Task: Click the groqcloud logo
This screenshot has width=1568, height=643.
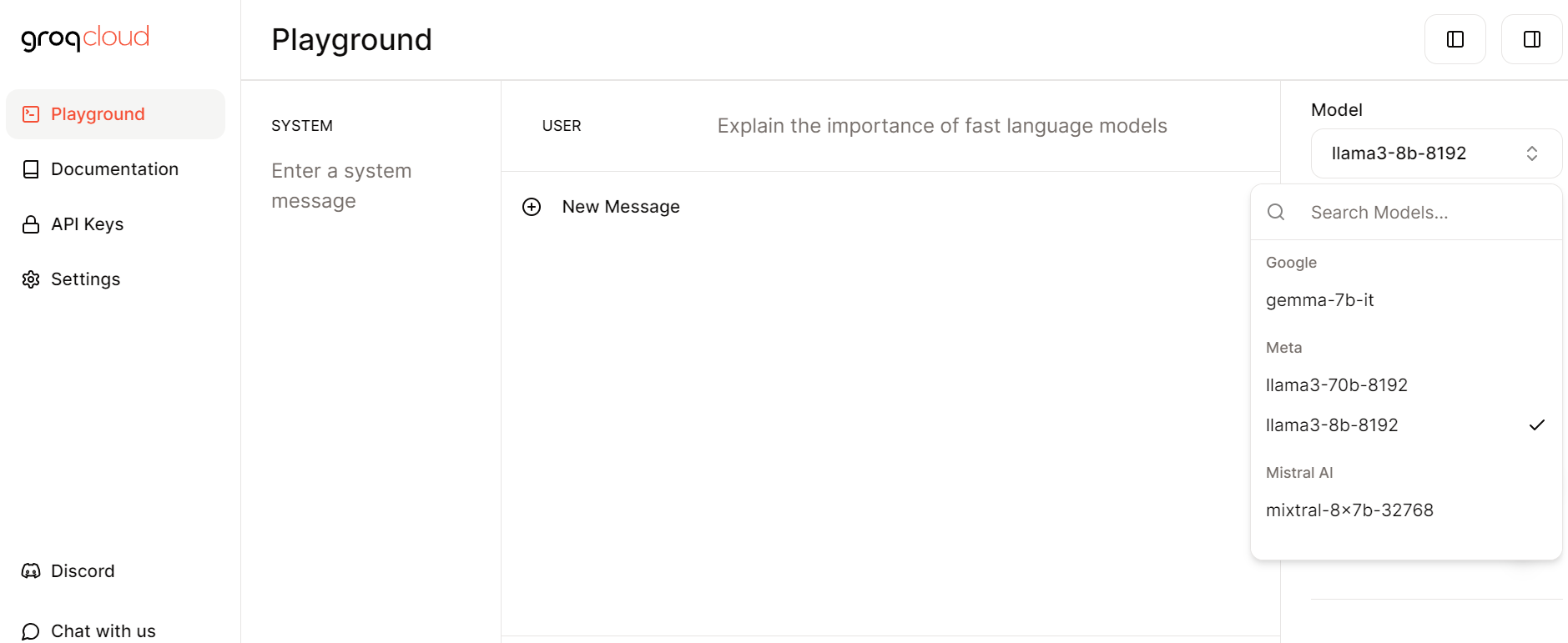Action: 85,38
